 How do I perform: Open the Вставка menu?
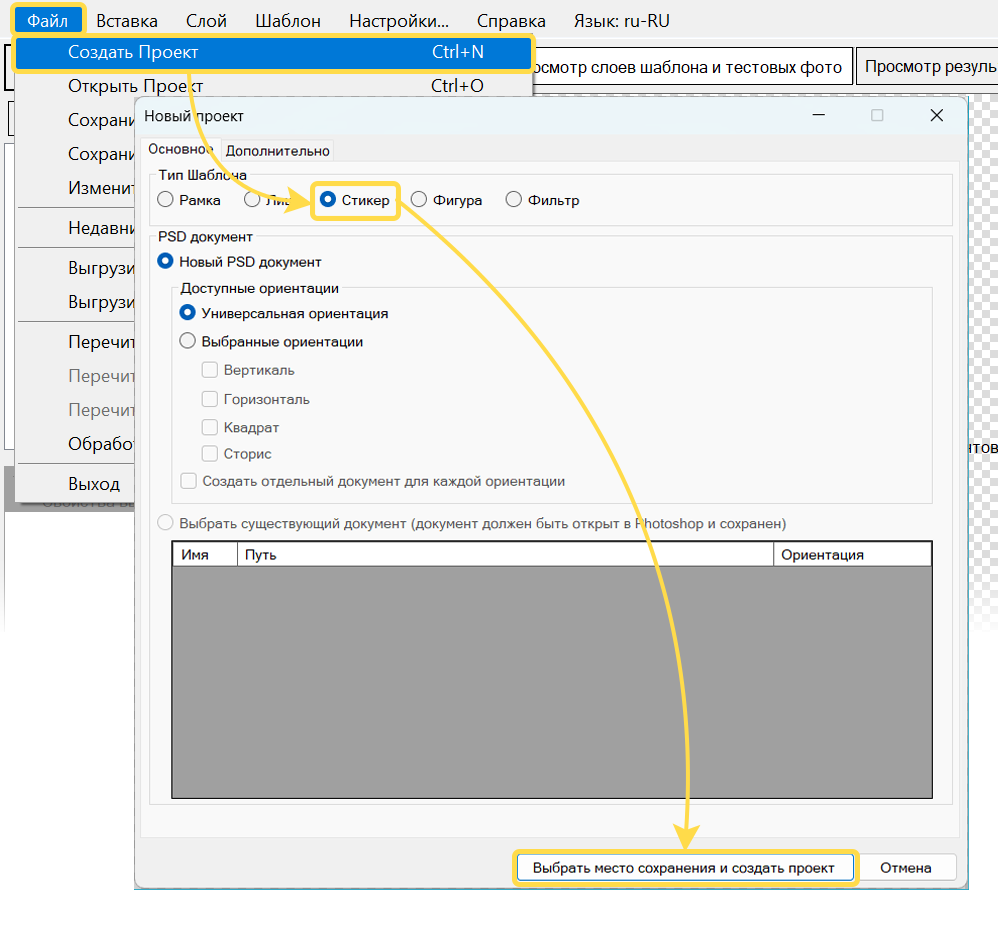click(x=127, y=20)
